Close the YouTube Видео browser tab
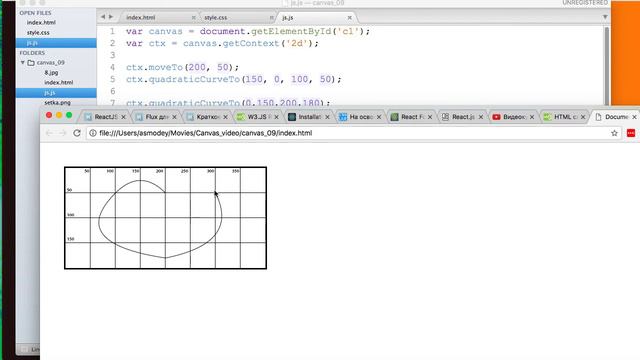This screenshot has height=360, width=640. [x=532, y=117]
